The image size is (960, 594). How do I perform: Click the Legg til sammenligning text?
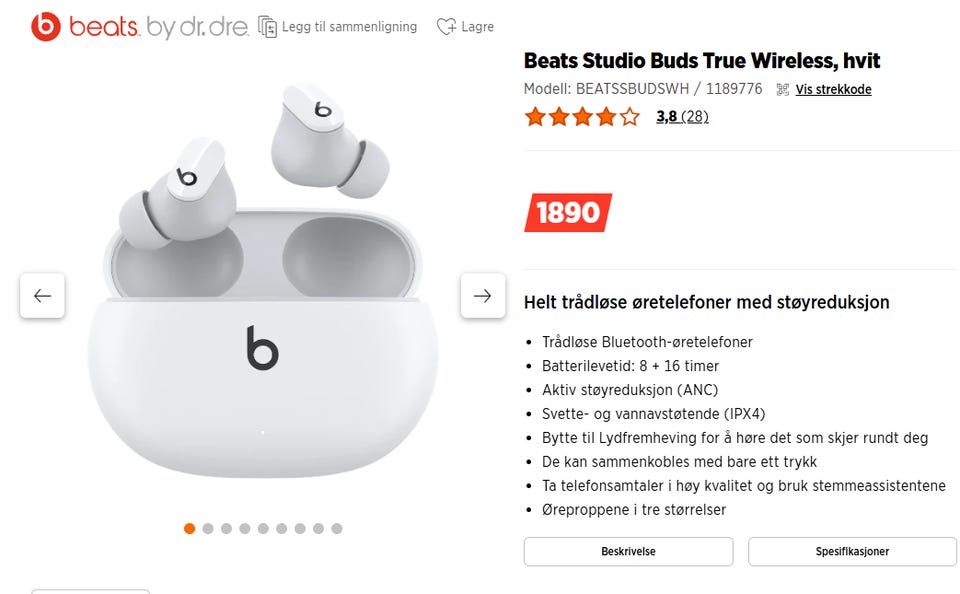pyautogui.click(x=349, y=27)
